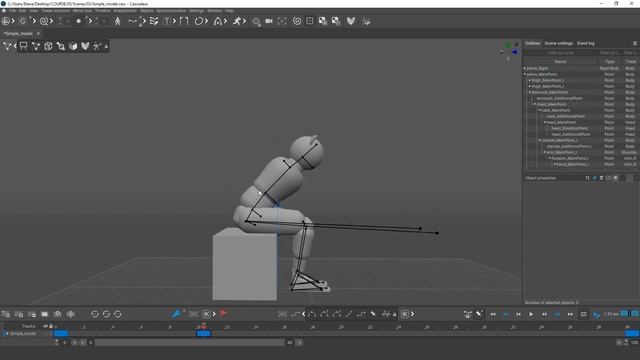Click the Filter by name field

560,53
